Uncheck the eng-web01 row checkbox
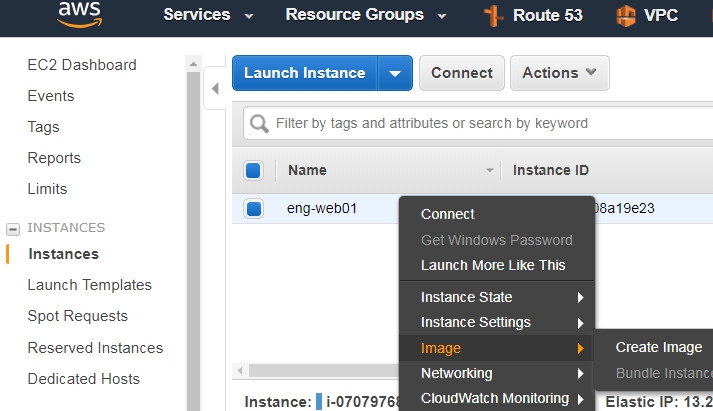 click(x=253, y=209)
